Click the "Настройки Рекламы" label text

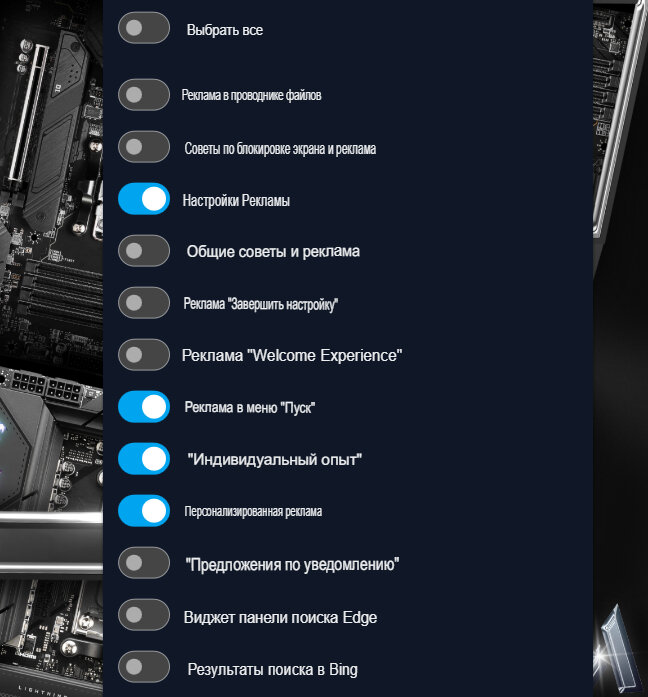(236, 200)
